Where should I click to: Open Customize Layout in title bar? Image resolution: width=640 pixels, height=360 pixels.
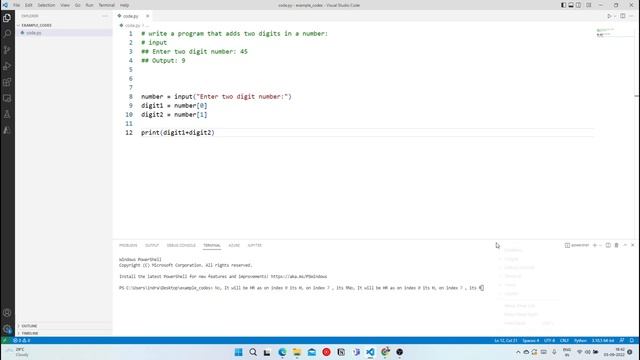click(589, 5)
